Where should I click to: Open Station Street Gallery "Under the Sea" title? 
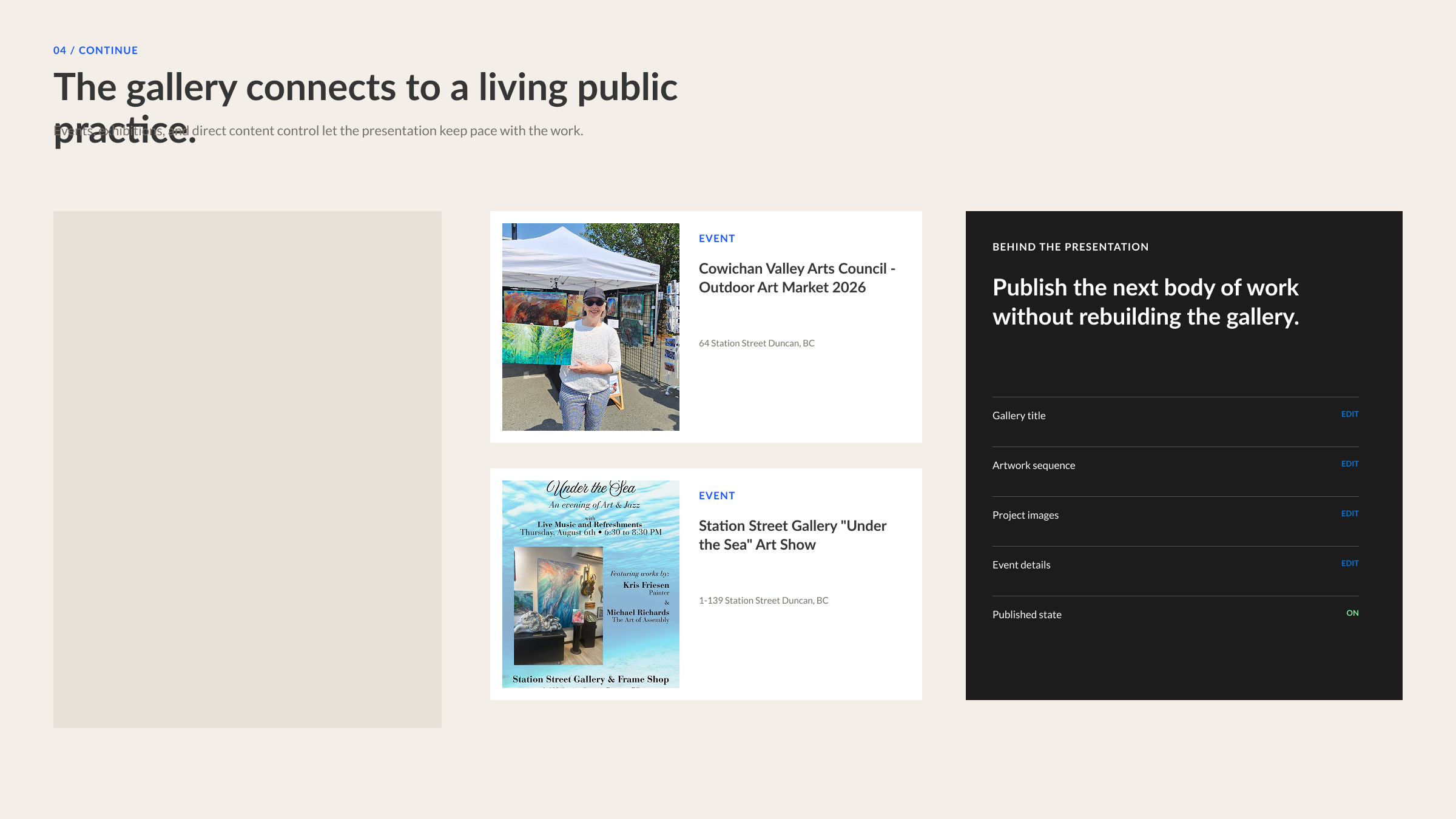792,535
